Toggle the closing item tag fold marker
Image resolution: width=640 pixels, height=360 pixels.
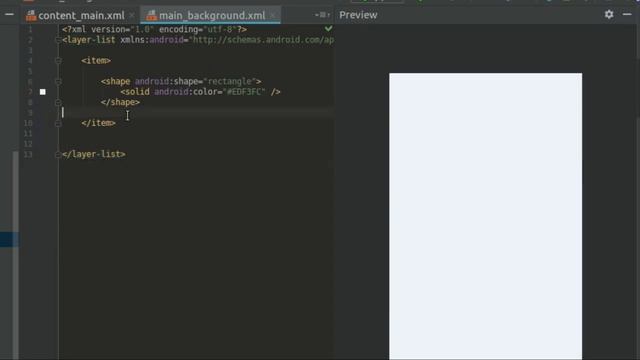point(58,123)
